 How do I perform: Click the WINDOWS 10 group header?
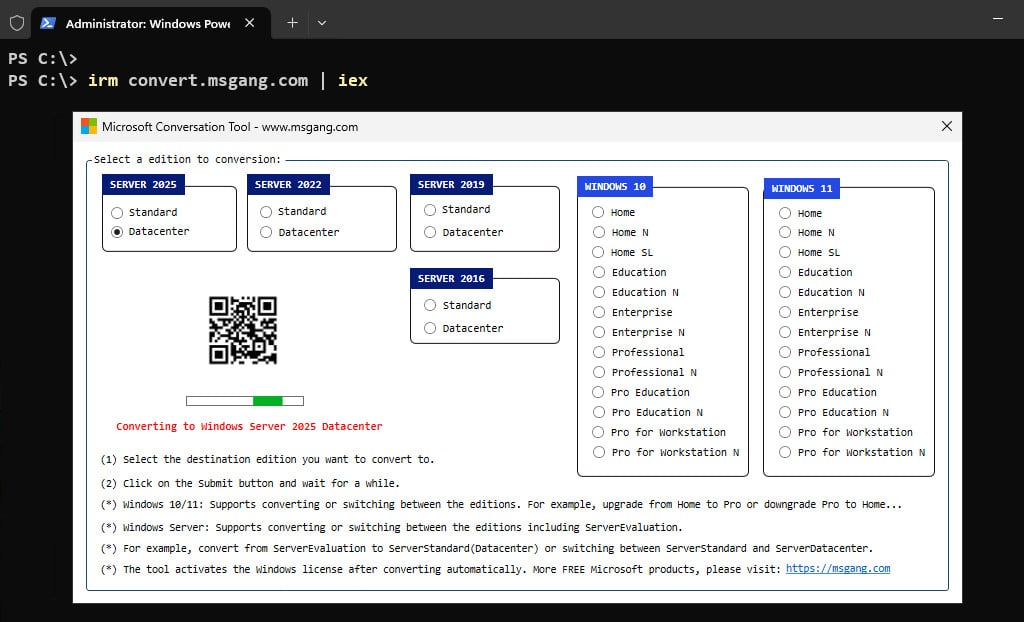point(615,186)
